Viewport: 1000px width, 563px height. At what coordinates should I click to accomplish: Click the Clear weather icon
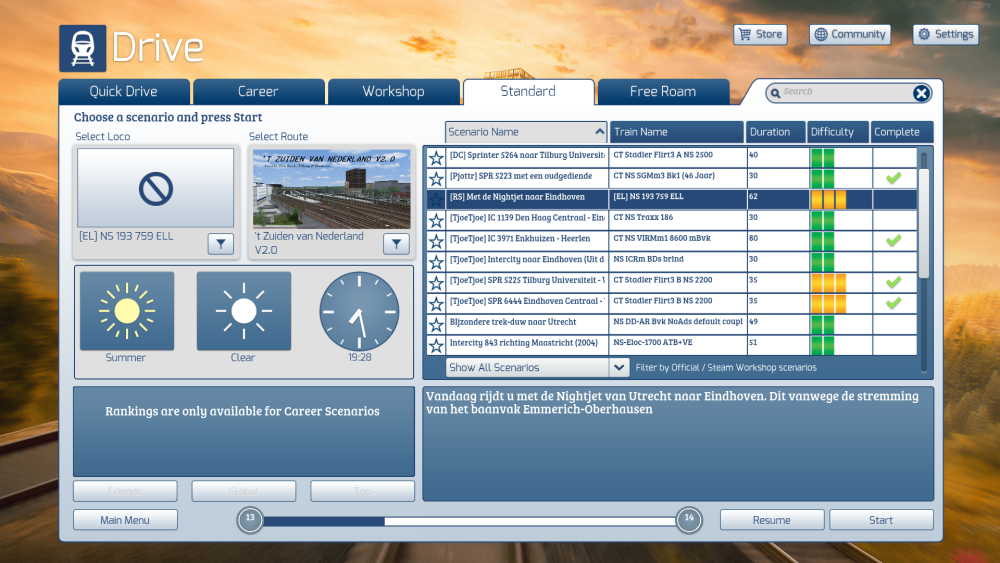pos(243,311)
